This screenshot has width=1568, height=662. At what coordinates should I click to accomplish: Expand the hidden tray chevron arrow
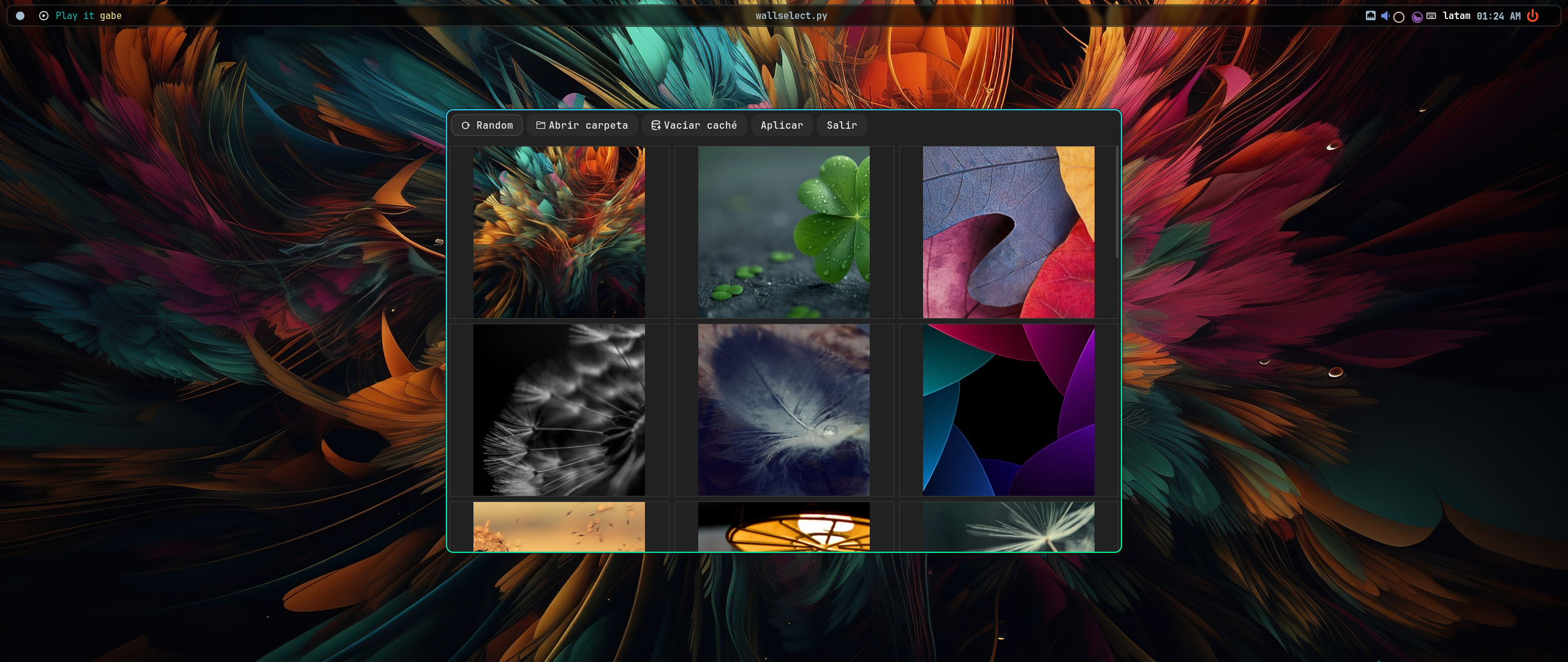coord(1357,16)
